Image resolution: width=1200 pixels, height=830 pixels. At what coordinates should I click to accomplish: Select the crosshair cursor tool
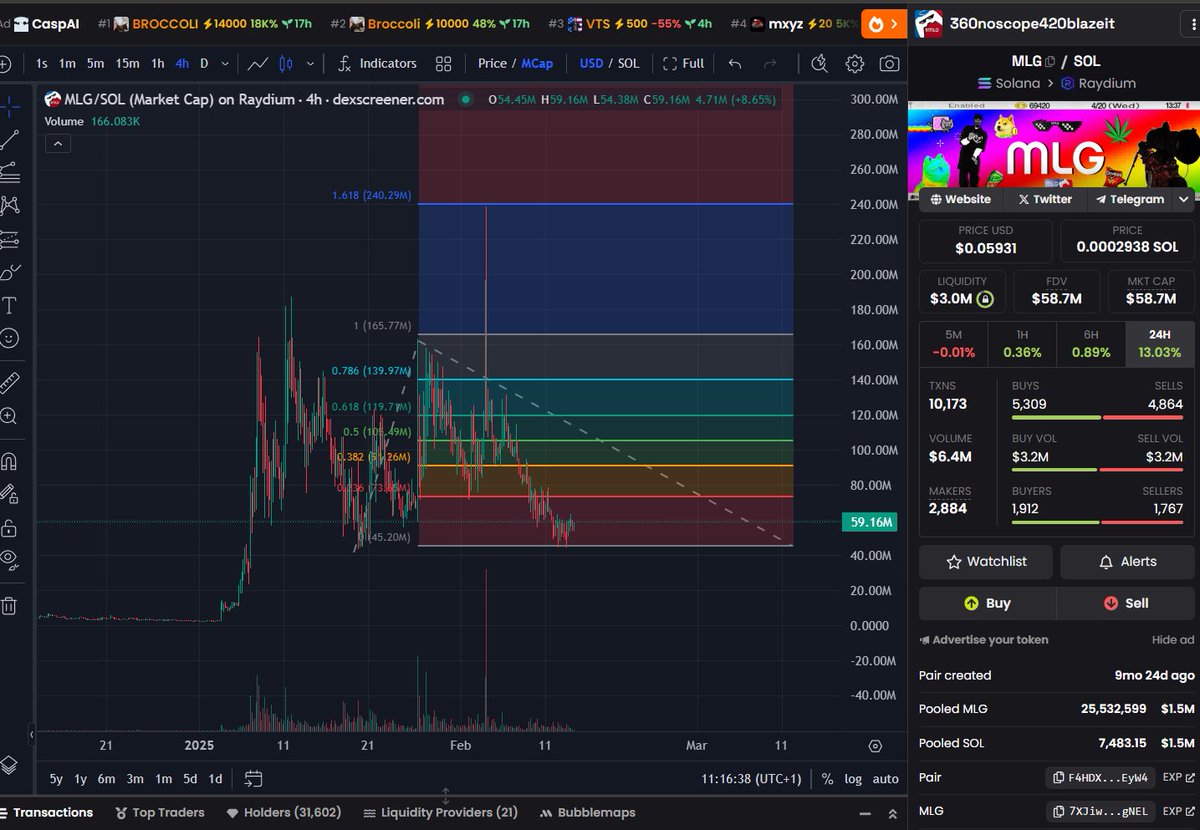coord(9,105)
